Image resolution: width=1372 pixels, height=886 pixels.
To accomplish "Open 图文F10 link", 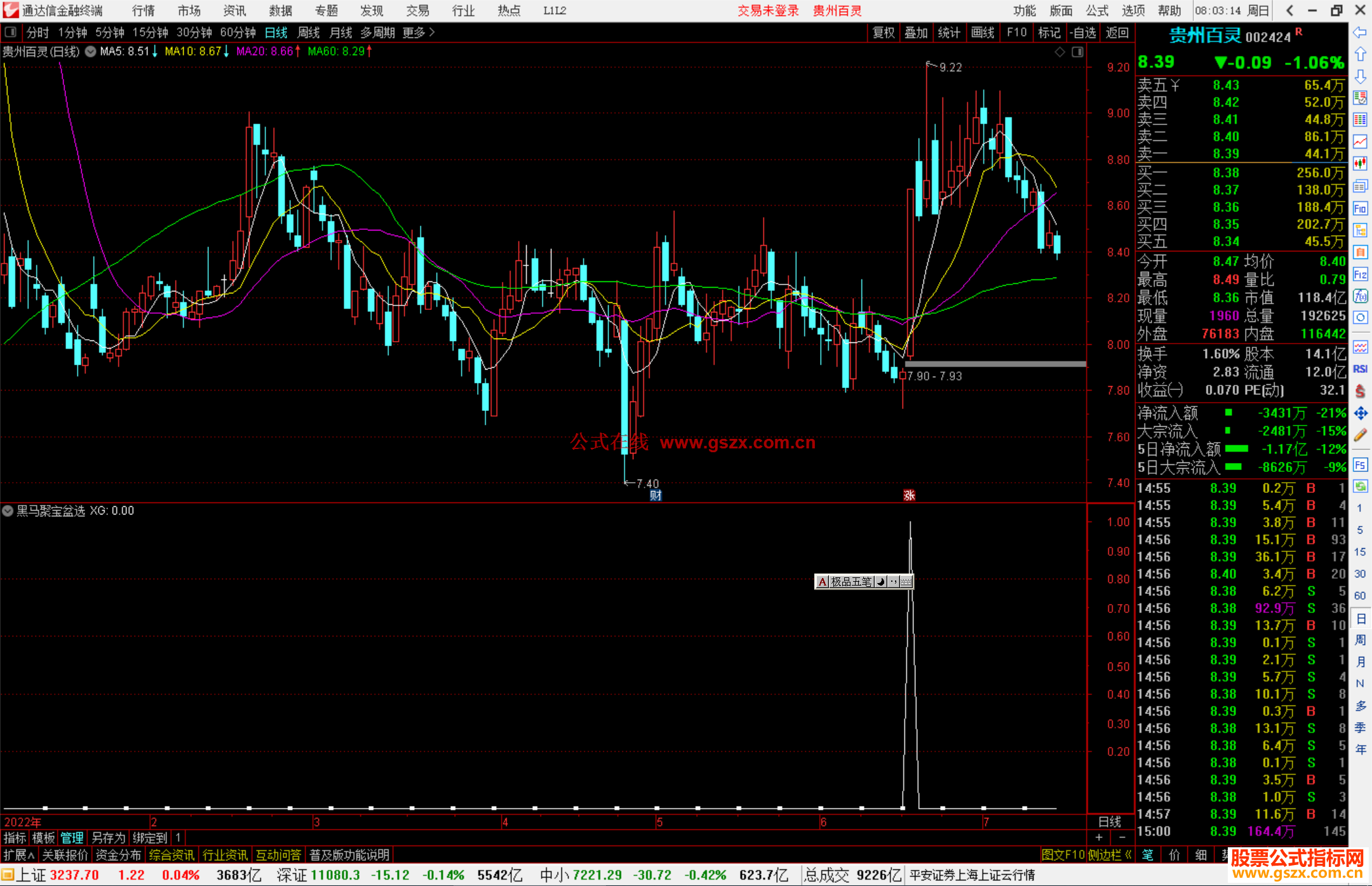I will (x=1063, y=855).
